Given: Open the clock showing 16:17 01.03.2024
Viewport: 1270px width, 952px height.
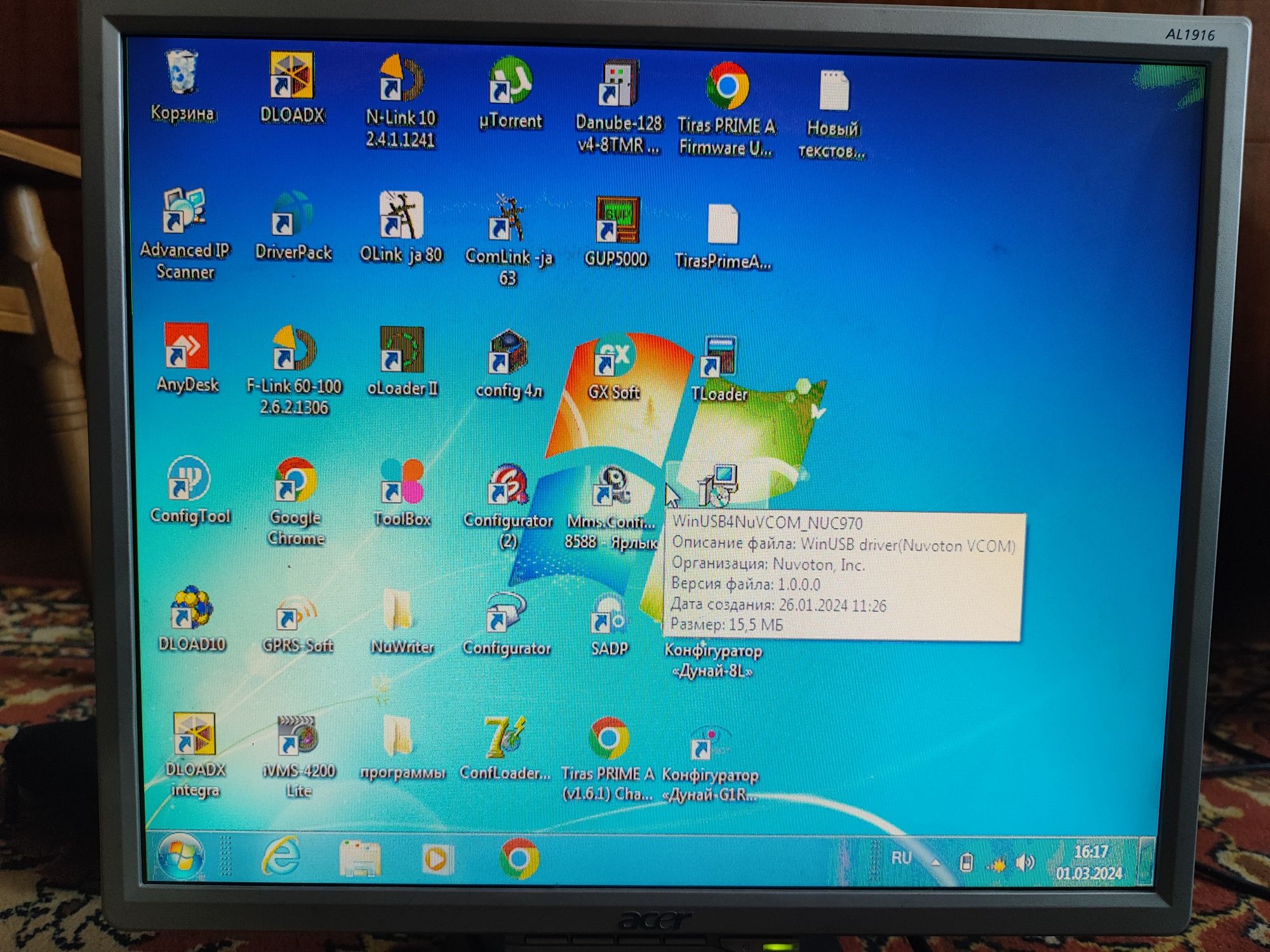Looking at the screenshot, I should point(1090,863).
